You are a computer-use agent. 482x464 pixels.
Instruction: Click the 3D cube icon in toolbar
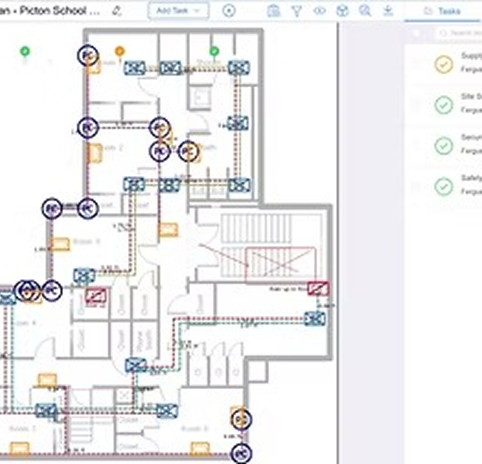point(342,11)
